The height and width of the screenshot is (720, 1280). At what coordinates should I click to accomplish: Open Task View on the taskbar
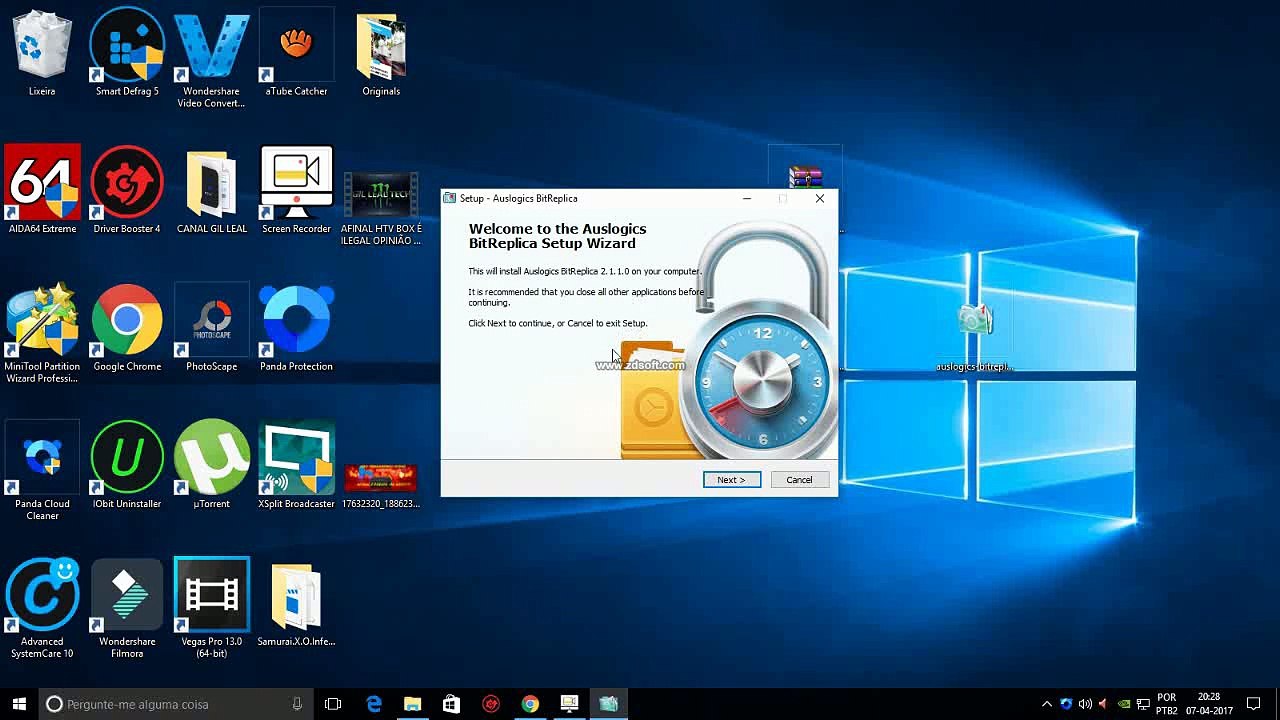coord(333,704)
